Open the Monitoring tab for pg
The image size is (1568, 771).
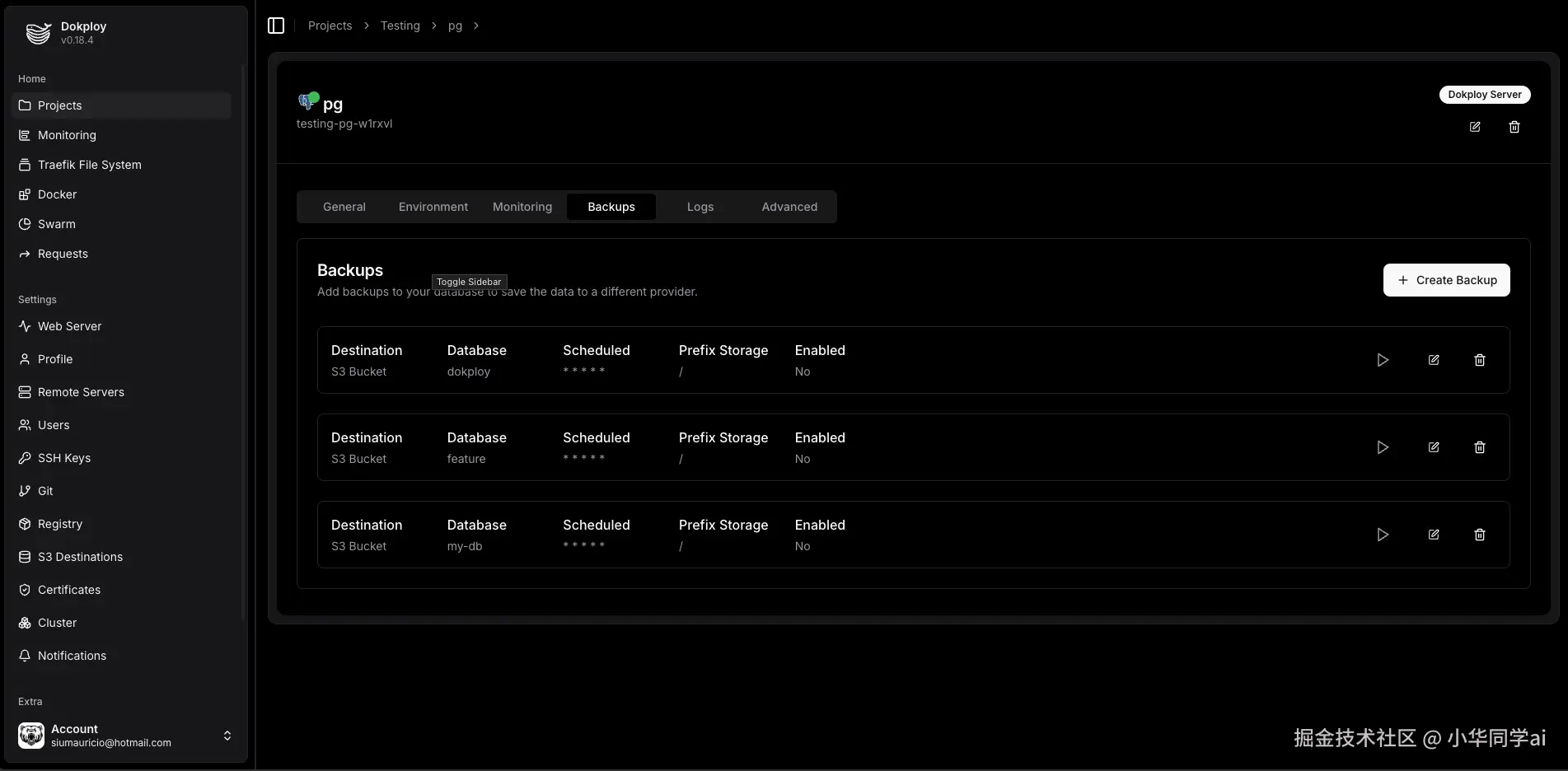522,207
